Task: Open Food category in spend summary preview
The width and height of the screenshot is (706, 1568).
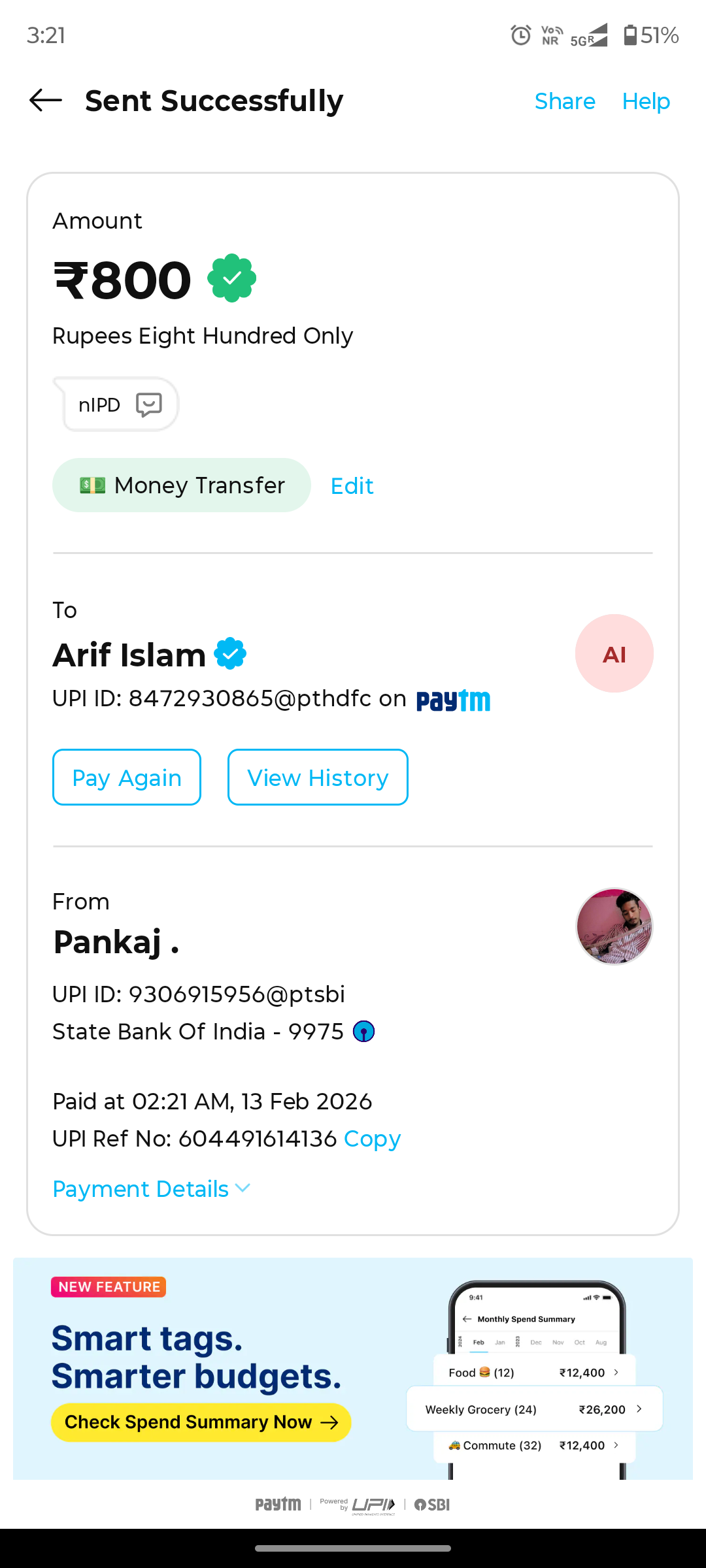Action: (x=534, y=1373)
